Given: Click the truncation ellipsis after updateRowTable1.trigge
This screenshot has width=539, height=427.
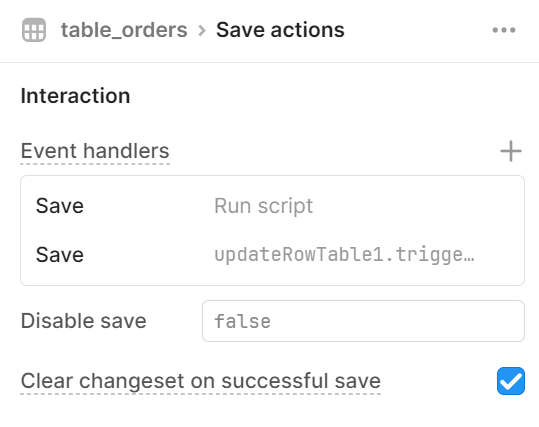Looking at the screenshot, I should (469, 255).
